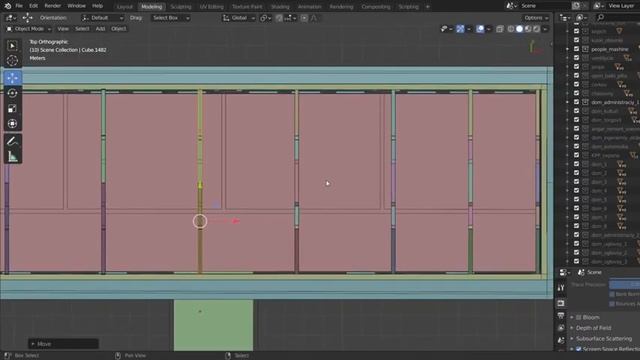Image resolution: width=640 pixels, height=360 pixels.
Task: Select the Select Box tool icon
Action: point(12,46)
